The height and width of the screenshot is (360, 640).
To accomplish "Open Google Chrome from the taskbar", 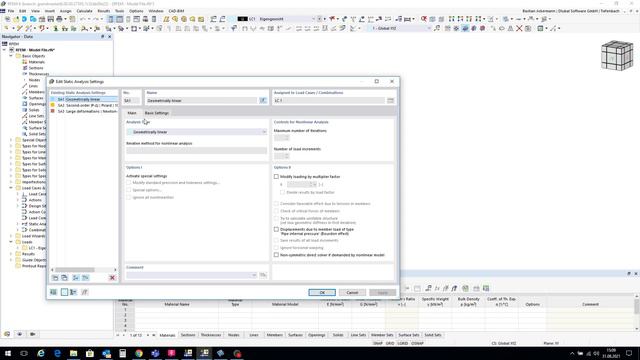I will (x=139, y=353).
